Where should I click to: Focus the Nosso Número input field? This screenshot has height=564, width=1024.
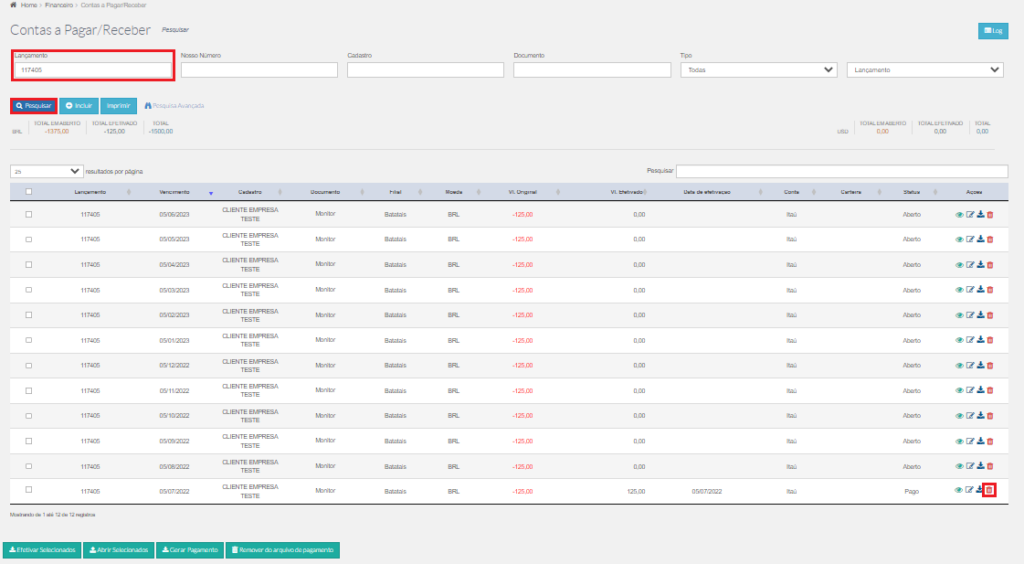(x=259, y=70)
